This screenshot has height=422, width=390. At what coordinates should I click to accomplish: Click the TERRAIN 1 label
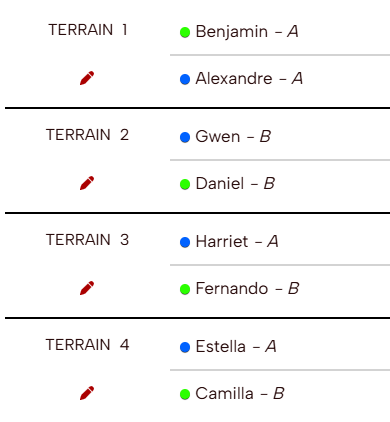[88, 30]
